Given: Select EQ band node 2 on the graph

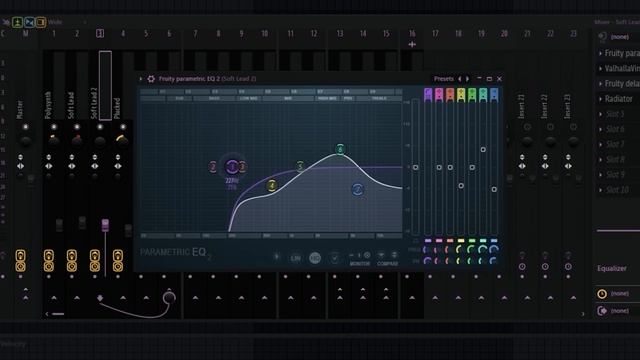Looking at the screenshot, I should pyautogui.click(x=213, y=167).
